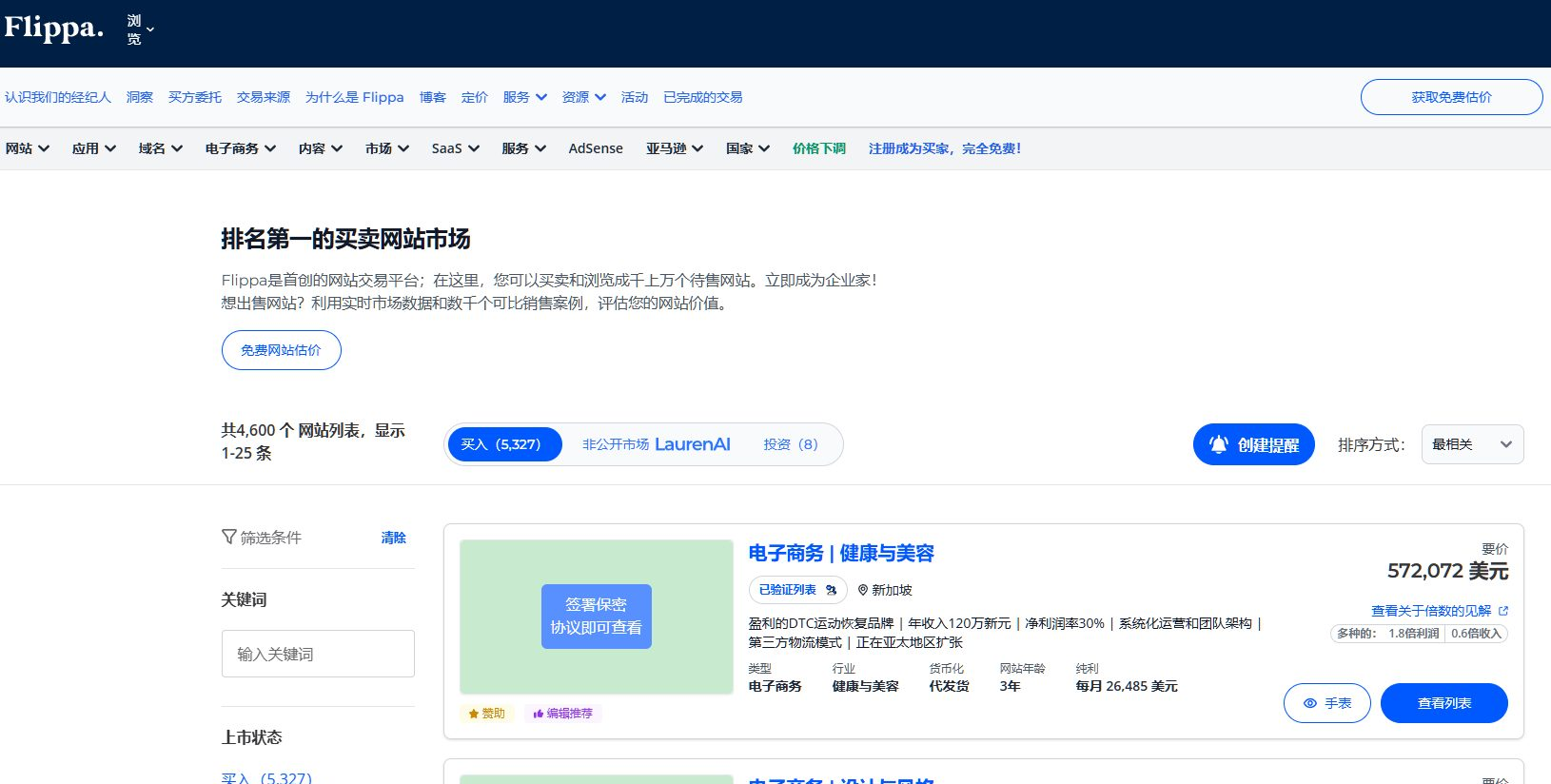The image size is (1551, 784).
Task: Expand the 电子商务 category menu
Action: pyautogui.click(x=241, y=148)
